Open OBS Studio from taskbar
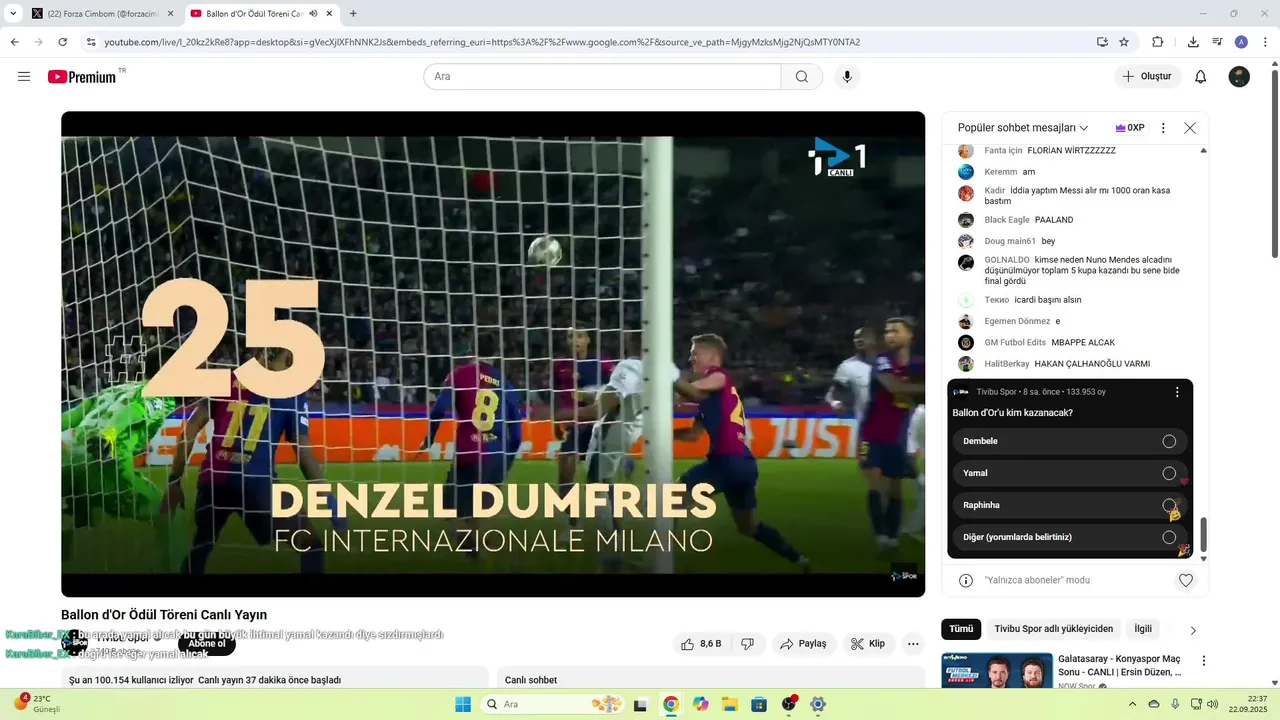This screenshot has width=1280, height=720. (x=789, y=704)
